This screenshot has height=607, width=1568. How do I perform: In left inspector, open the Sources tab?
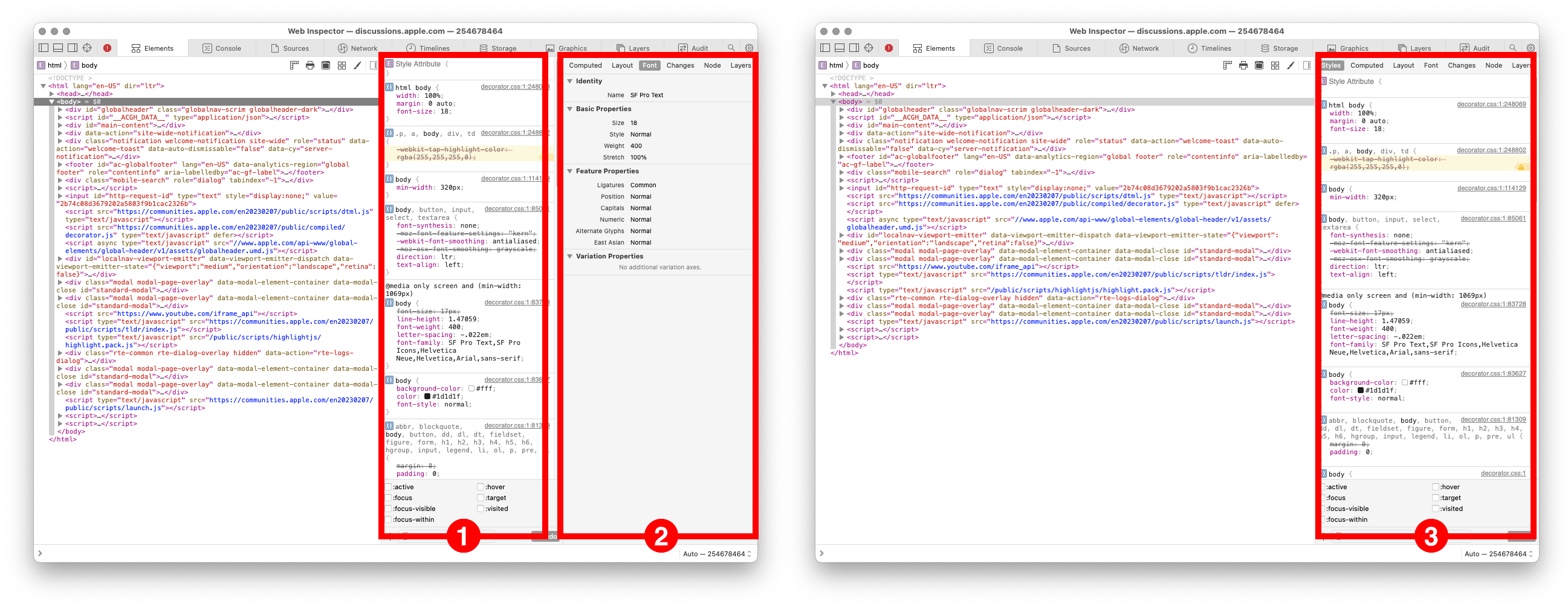[x=290, y=48]
